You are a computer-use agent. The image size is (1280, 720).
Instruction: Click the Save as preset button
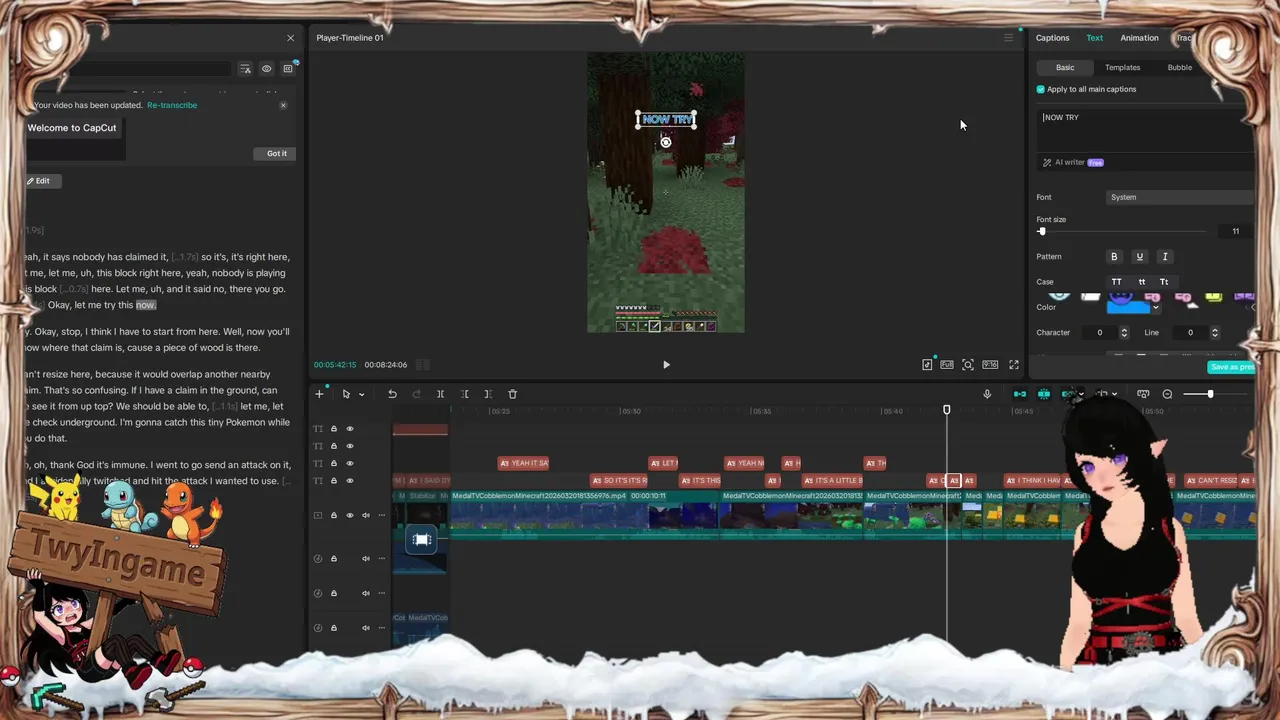click(x=1231, y=367)
